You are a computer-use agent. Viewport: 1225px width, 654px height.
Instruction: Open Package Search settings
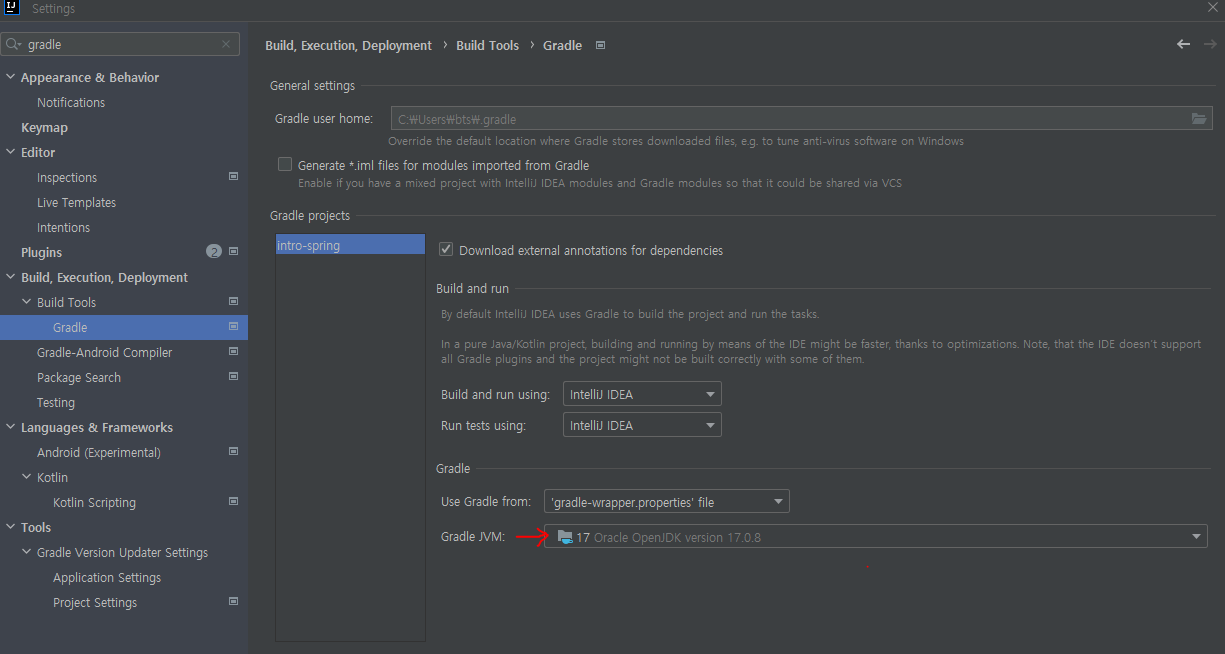coord(79,377)
